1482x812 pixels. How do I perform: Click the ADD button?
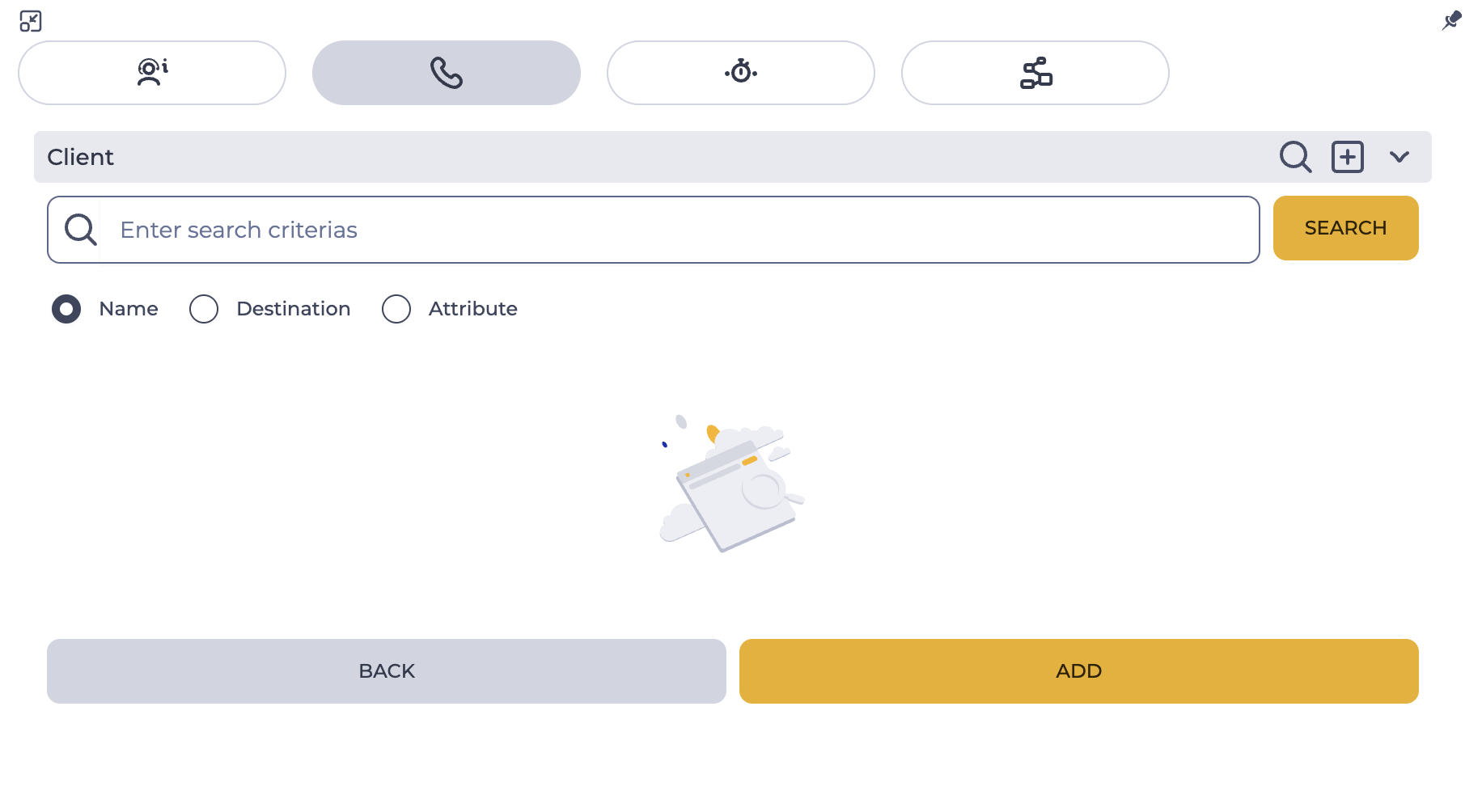pyautogui.click(x=1079, y=671)
